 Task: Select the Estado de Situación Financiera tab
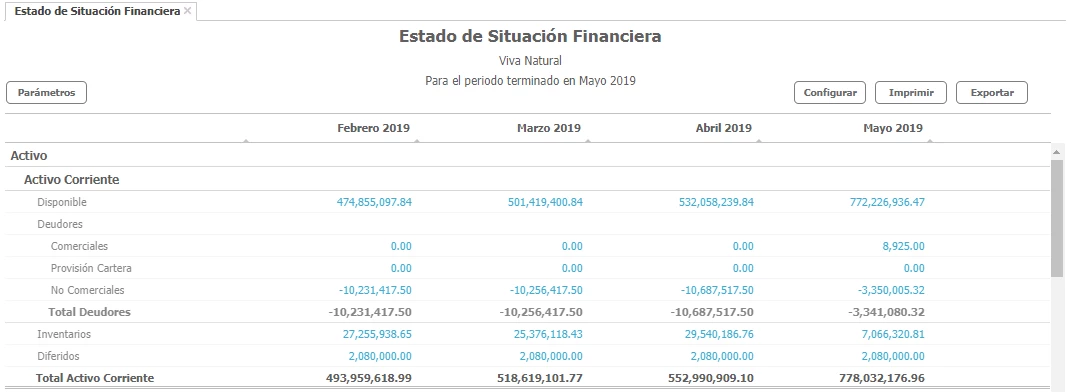point(97,11)
